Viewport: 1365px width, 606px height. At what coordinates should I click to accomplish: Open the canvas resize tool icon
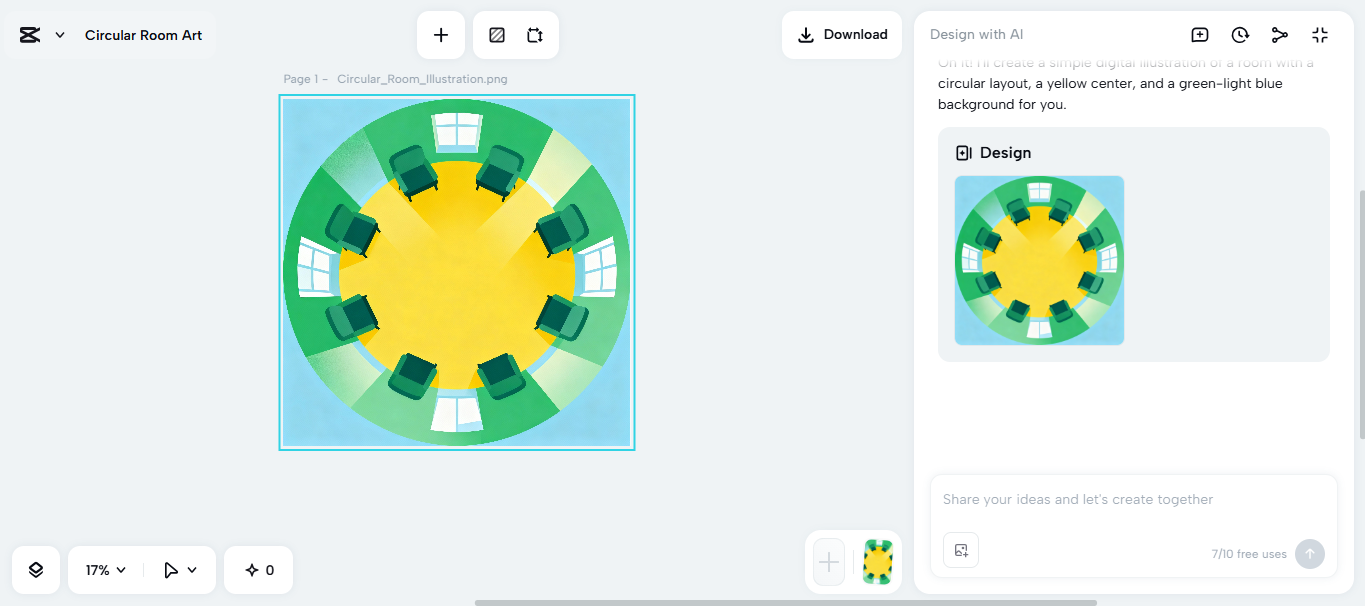(x=535, y=35)
